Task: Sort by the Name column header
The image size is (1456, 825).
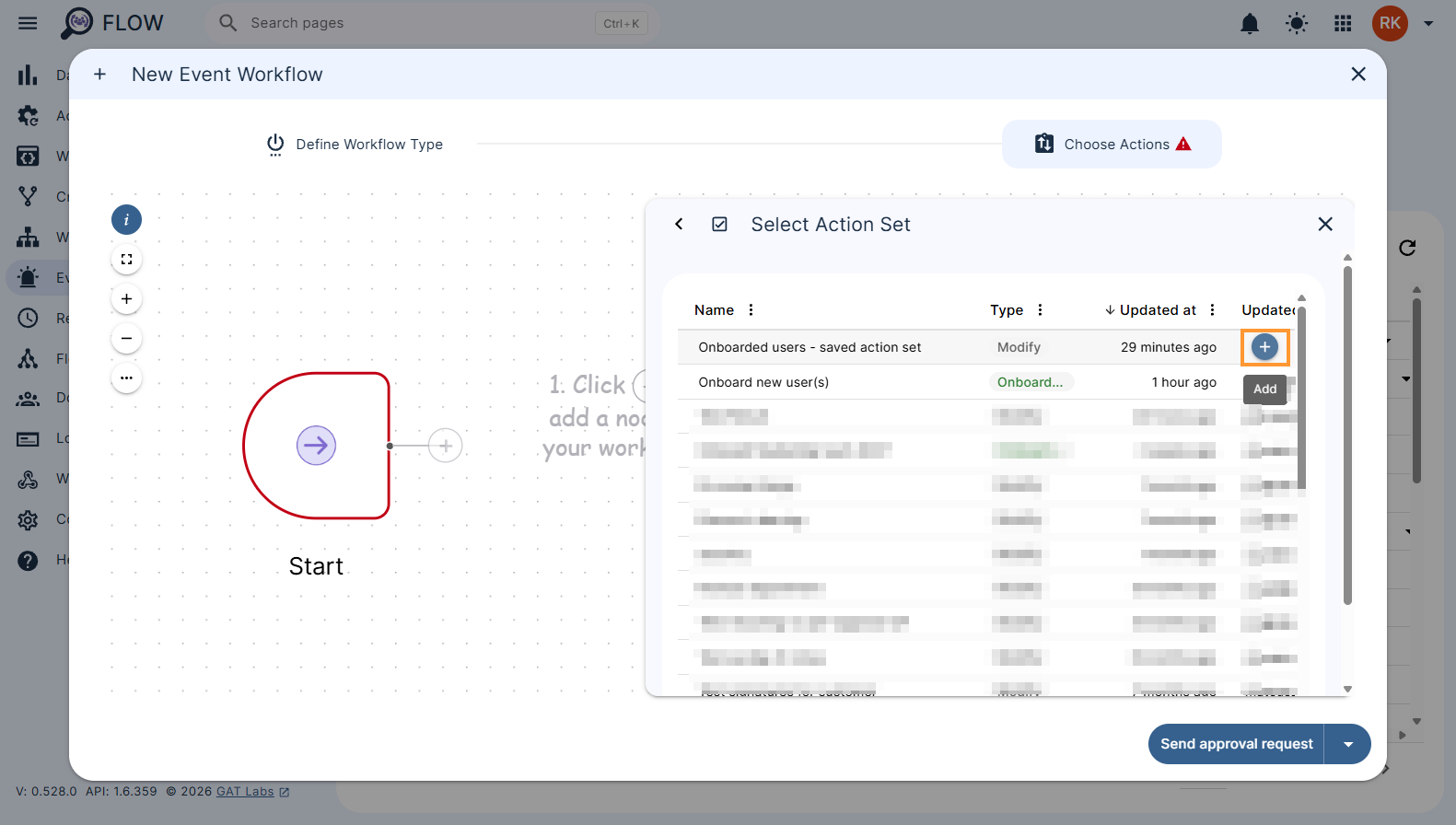Action: (x=714, y=310)
